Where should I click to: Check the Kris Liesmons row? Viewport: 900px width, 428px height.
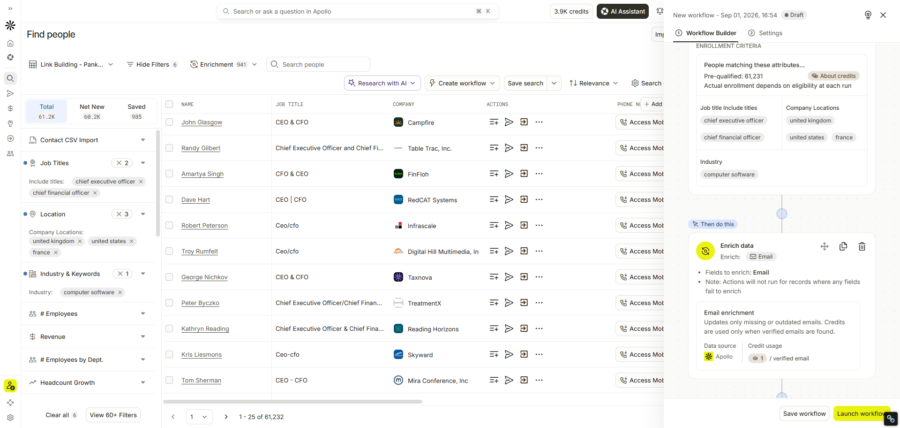coord(169,355)
